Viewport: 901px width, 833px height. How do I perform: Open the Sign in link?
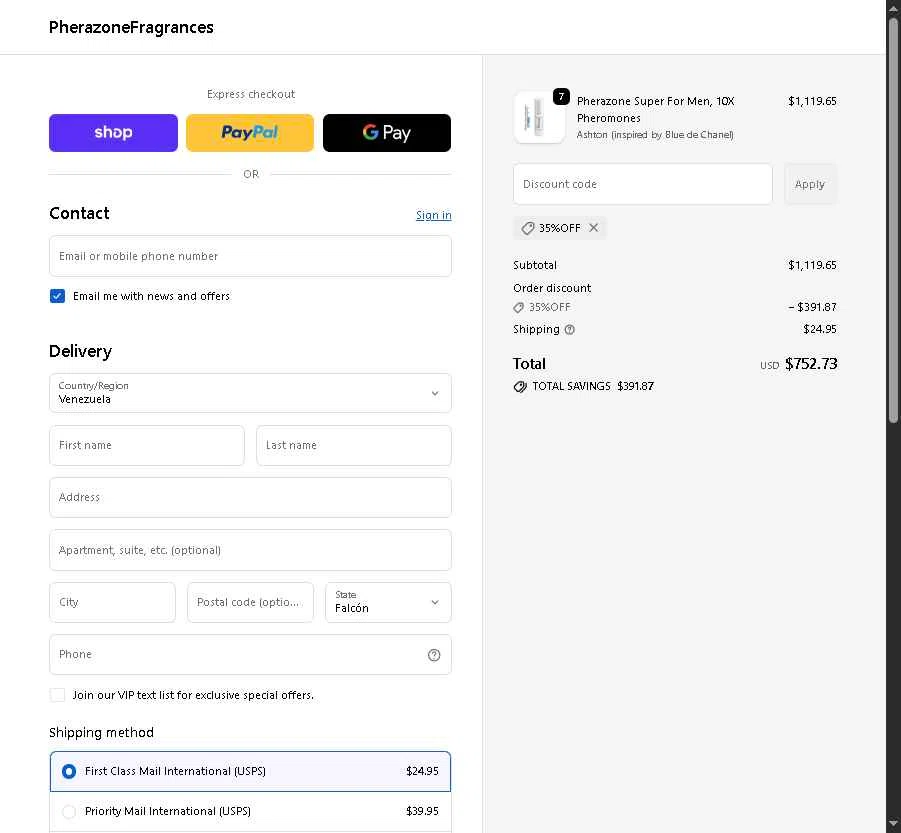433,215
